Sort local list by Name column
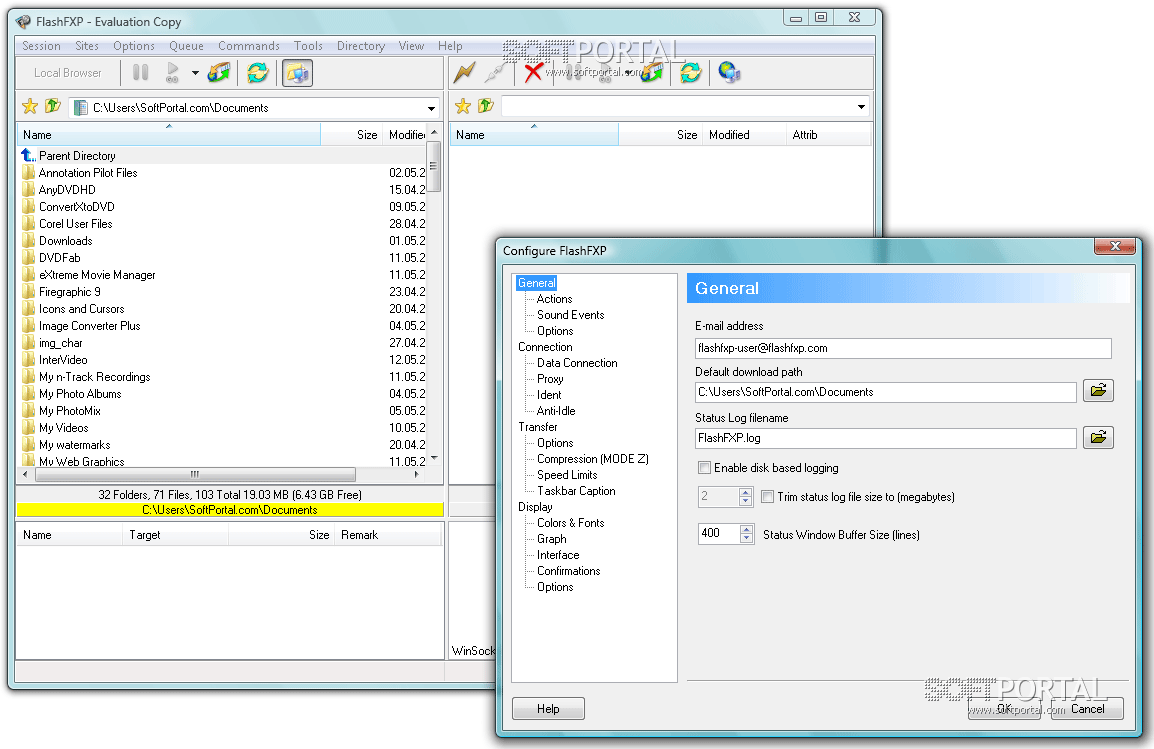1154x749 pixels. [169, 135]
